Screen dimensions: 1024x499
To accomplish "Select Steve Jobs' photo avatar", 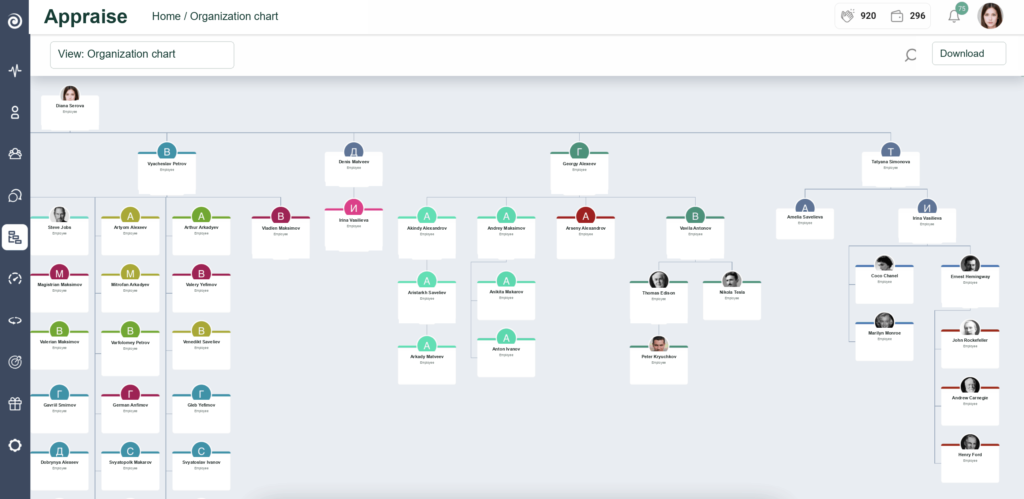I will 59,215.
